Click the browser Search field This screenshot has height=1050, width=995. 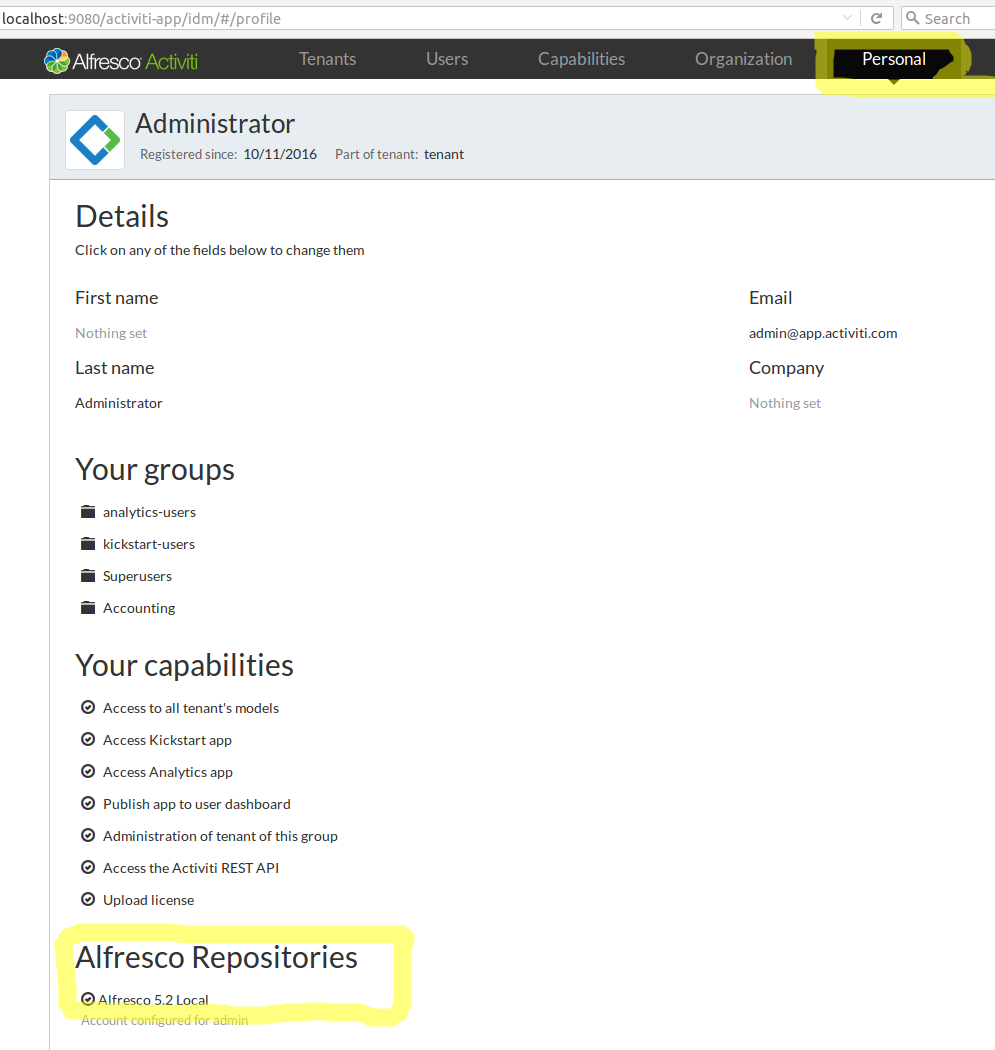(951, 18)
